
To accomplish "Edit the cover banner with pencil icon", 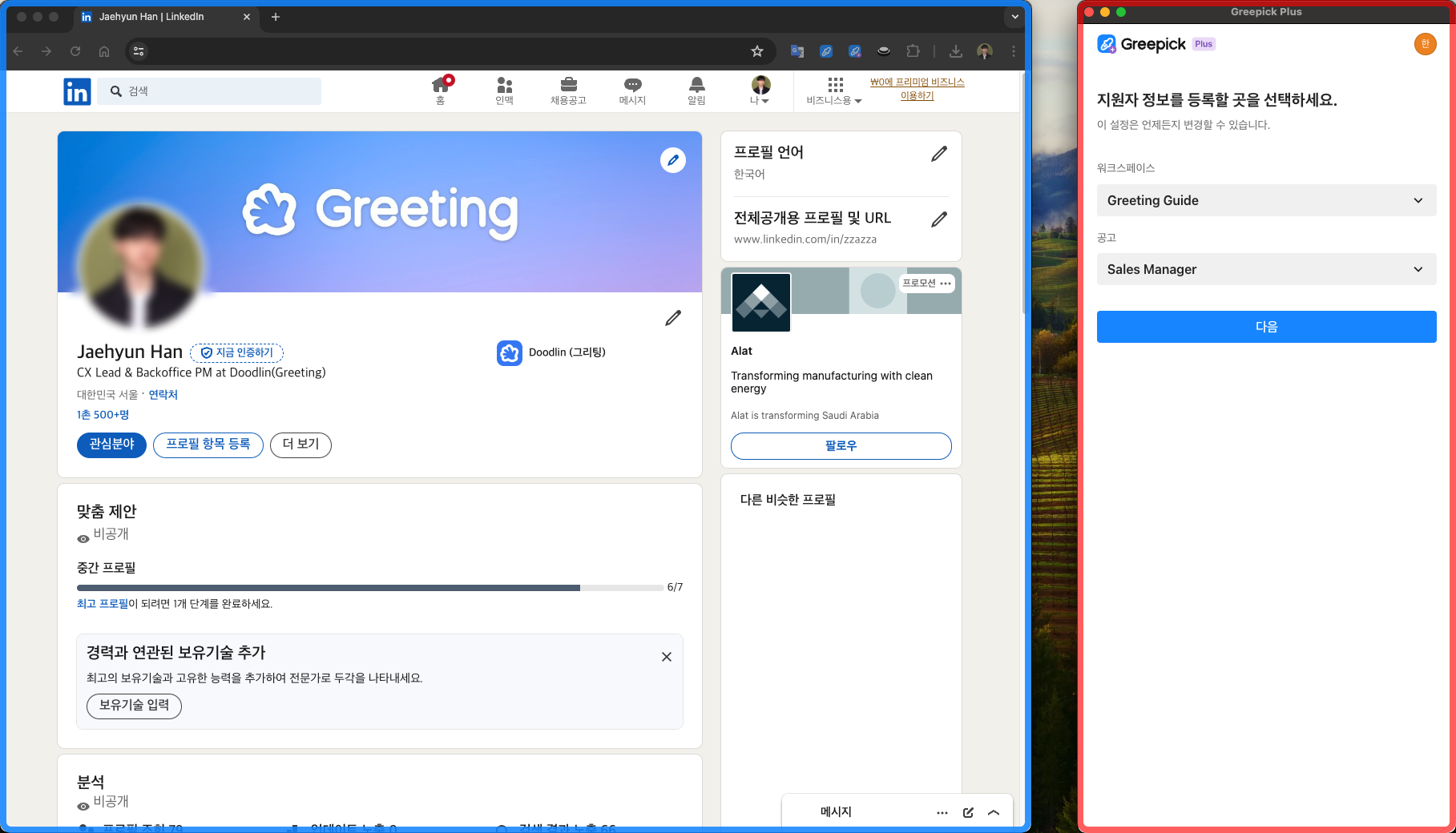I will click(x=673, y=160).
